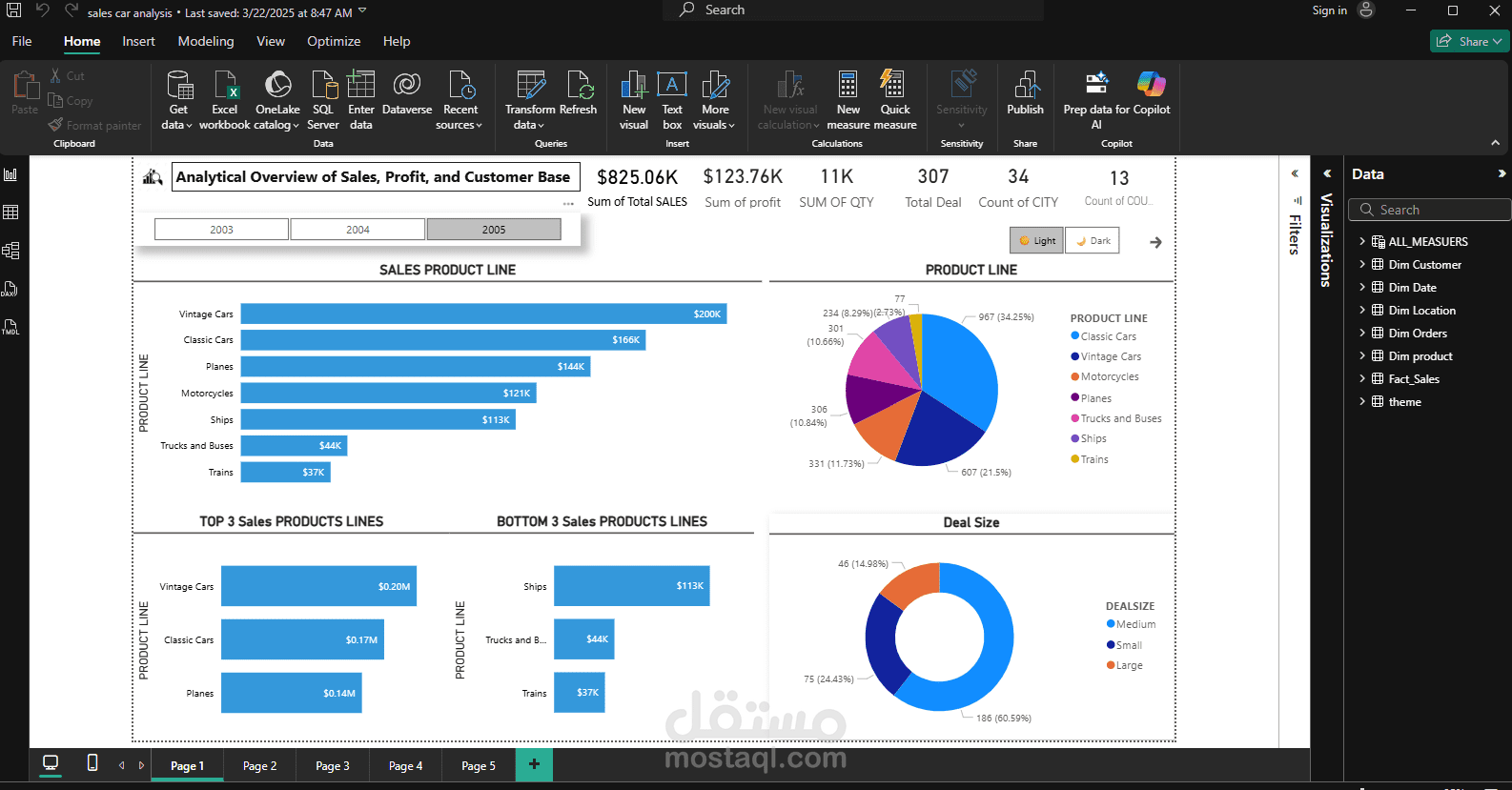Click the Classic Cars legend color
This screenshot has height=790, width=1512.
(1075, 336)
